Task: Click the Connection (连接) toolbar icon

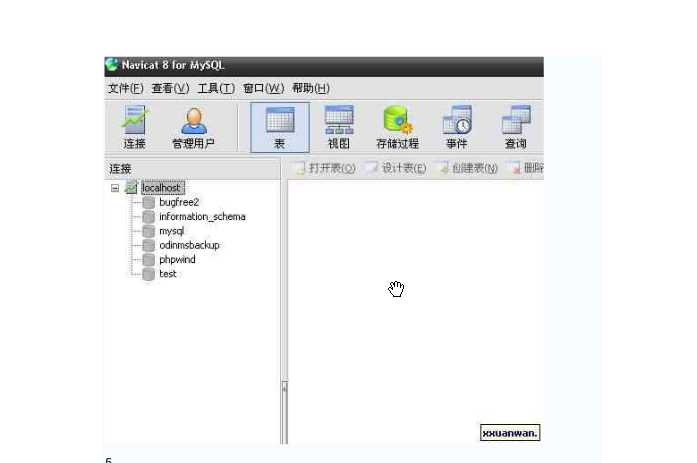Action: pyautogui.click(x=135, y=127)
